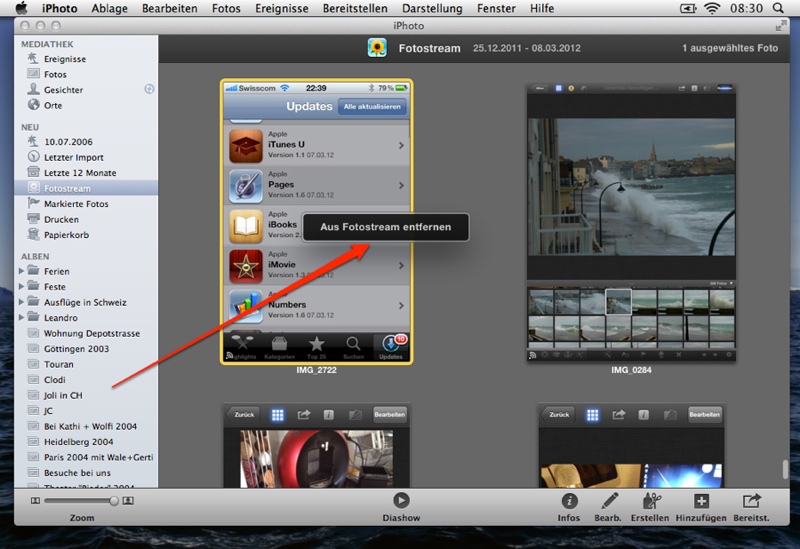Open the Fenster menu

point(496,8)
